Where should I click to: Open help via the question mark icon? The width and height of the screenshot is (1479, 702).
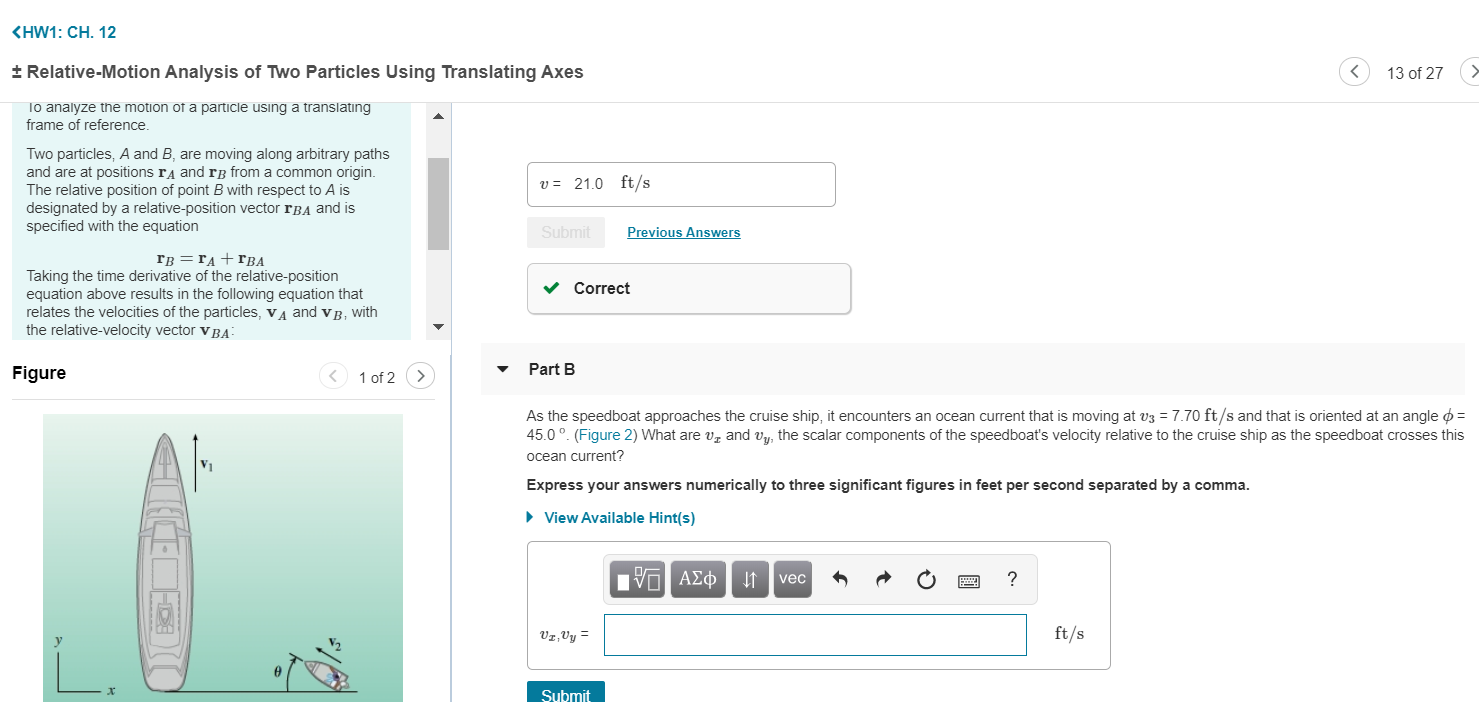[1011, 578]
